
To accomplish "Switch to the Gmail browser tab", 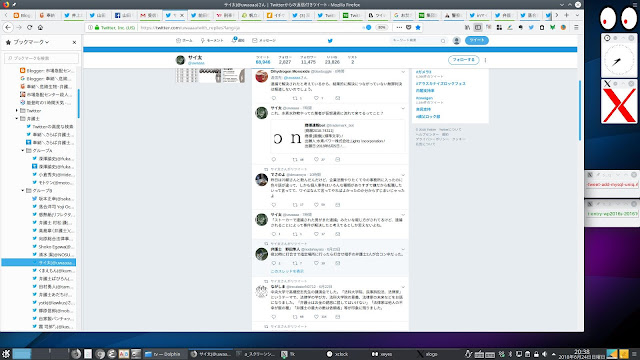I will pos(149,15).
